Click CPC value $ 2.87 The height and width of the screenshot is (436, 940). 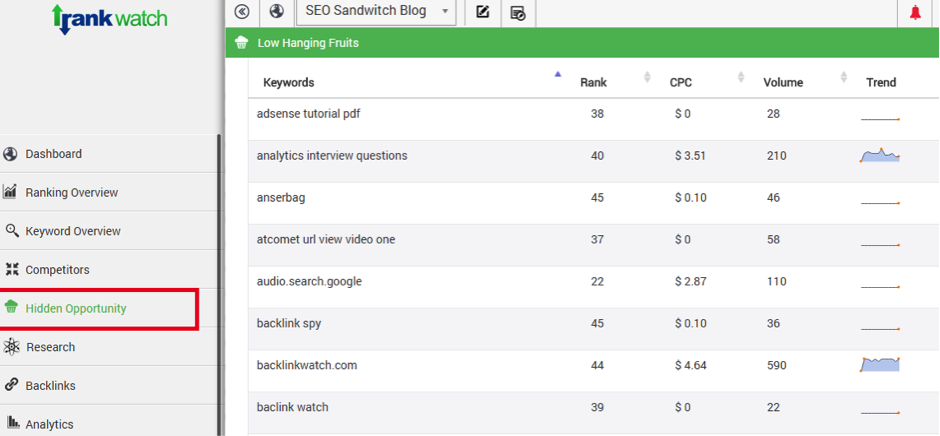coord(690,281)
